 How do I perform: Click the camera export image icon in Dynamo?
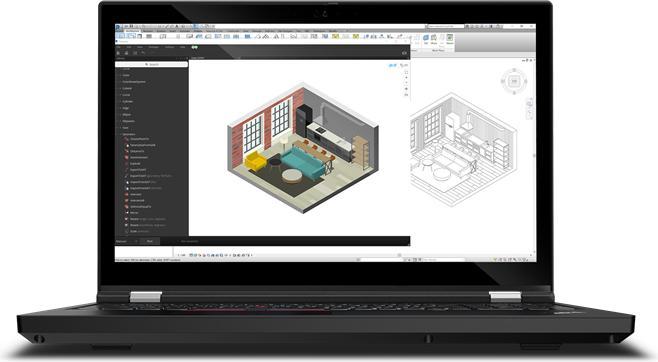pos(405,53)
